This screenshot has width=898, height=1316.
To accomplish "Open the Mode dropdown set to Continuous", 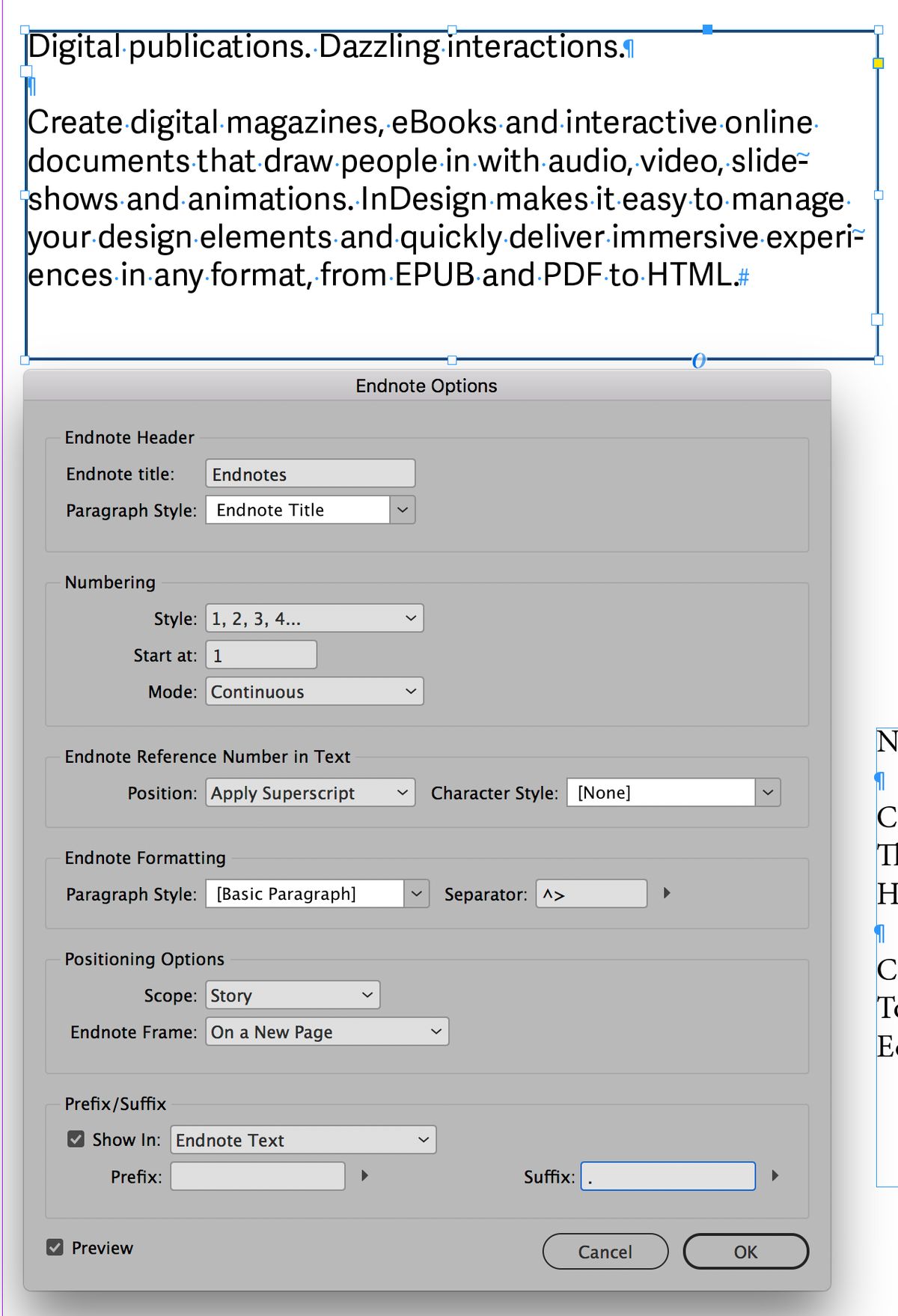I will tap(410, 691).
